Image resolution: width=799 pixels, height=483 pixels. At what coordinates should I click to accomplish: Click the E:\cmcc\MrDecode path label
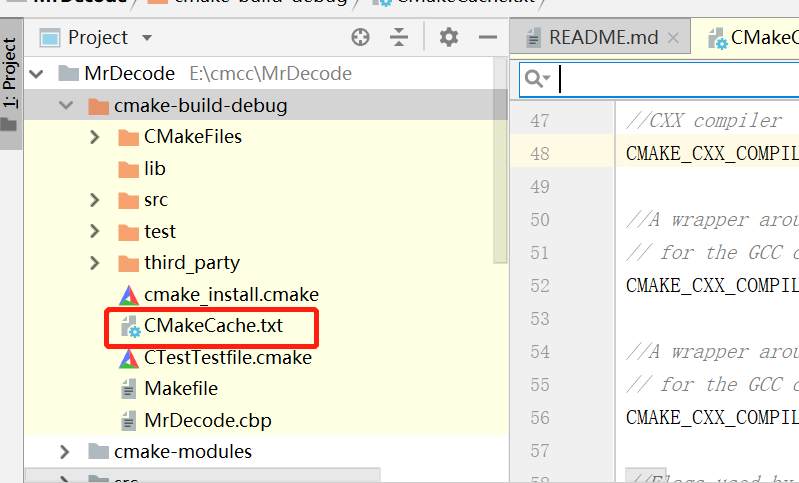coord(271,74)
